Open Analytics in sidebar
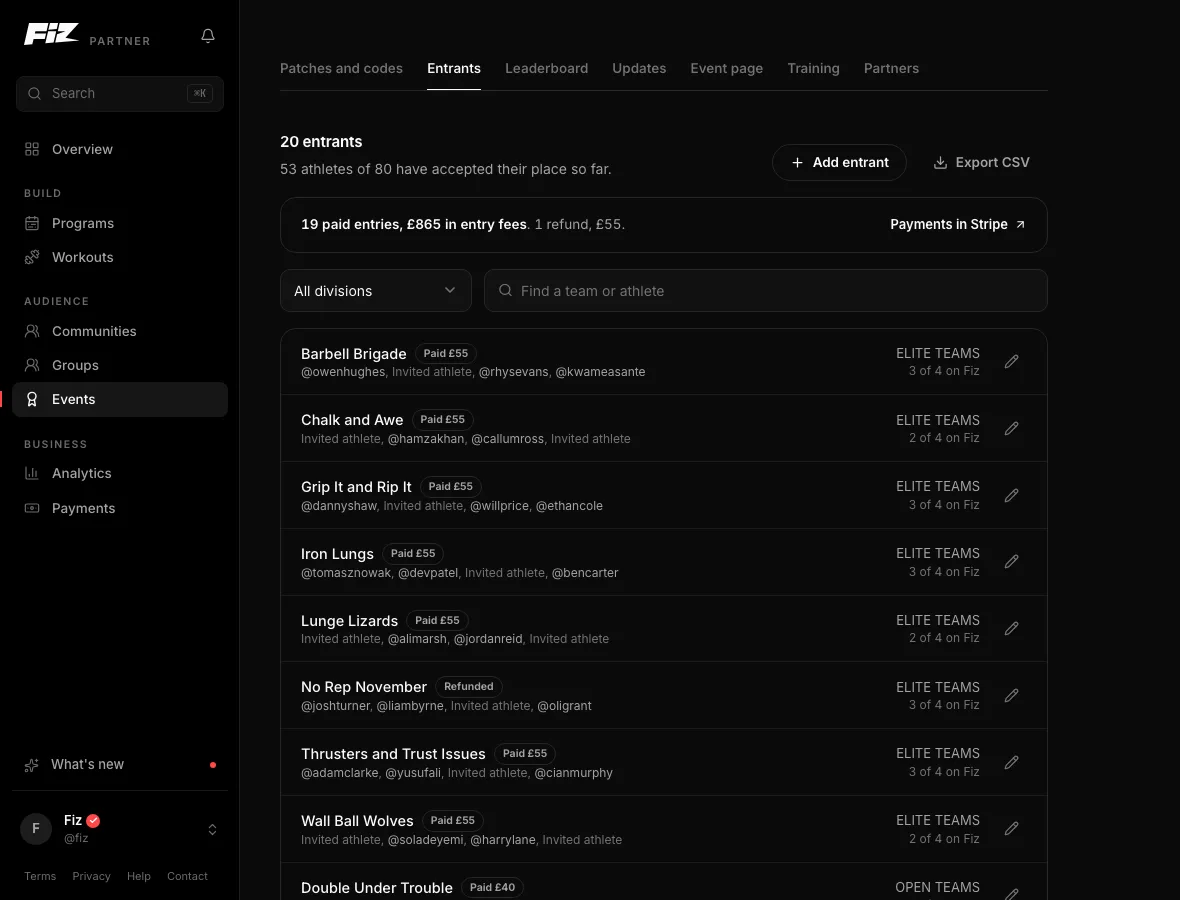 [x=120, y=473]
